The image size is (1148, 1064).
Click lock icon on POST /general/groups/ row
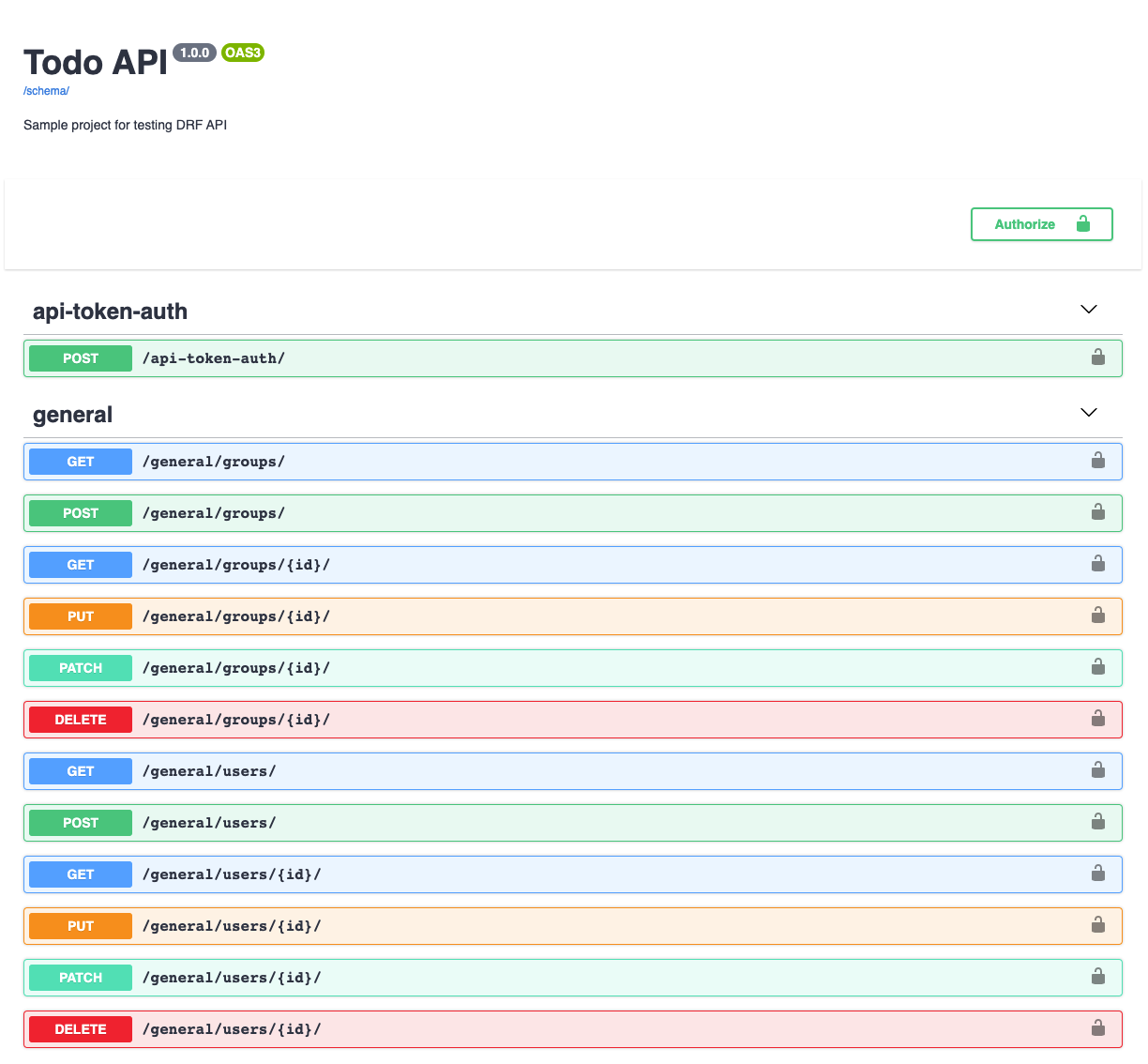1097,512
